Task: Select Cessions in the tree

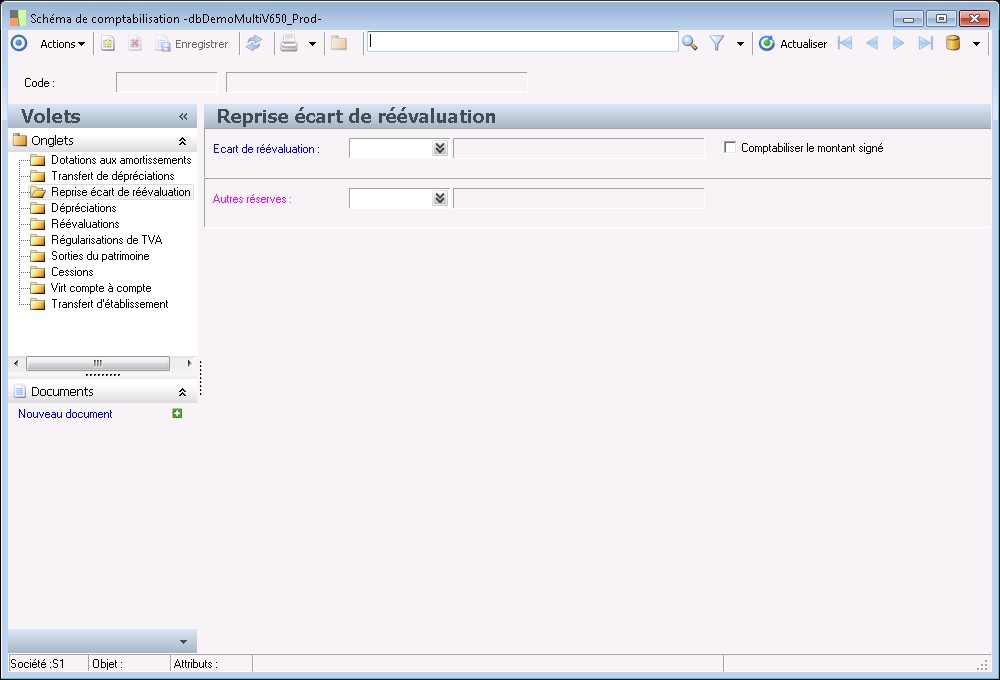Action: click(72, 272)
